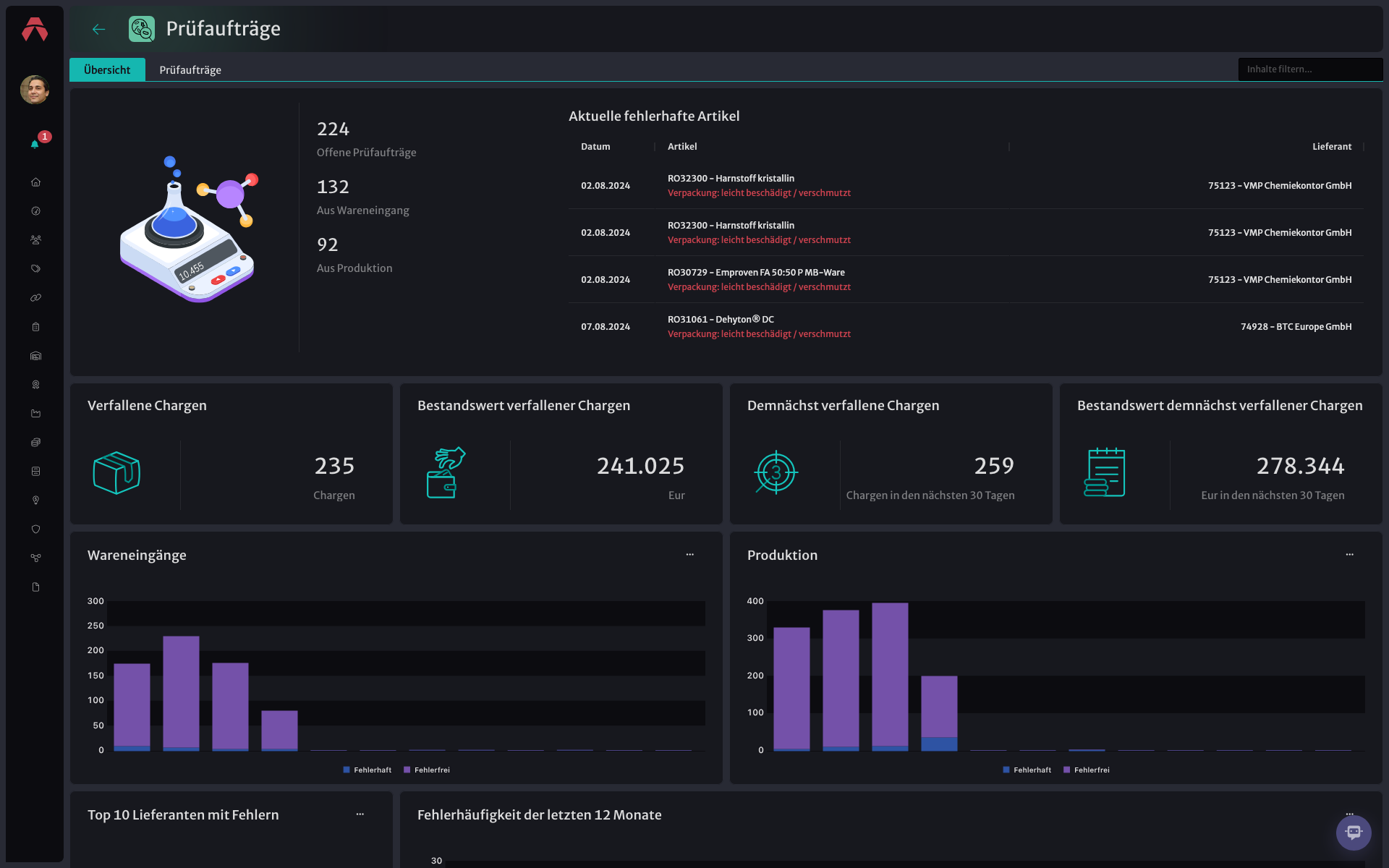Viewport: 1389px width, 868px height.
Task: Click the 241.025 Eur value
Action: click(640, 466)
